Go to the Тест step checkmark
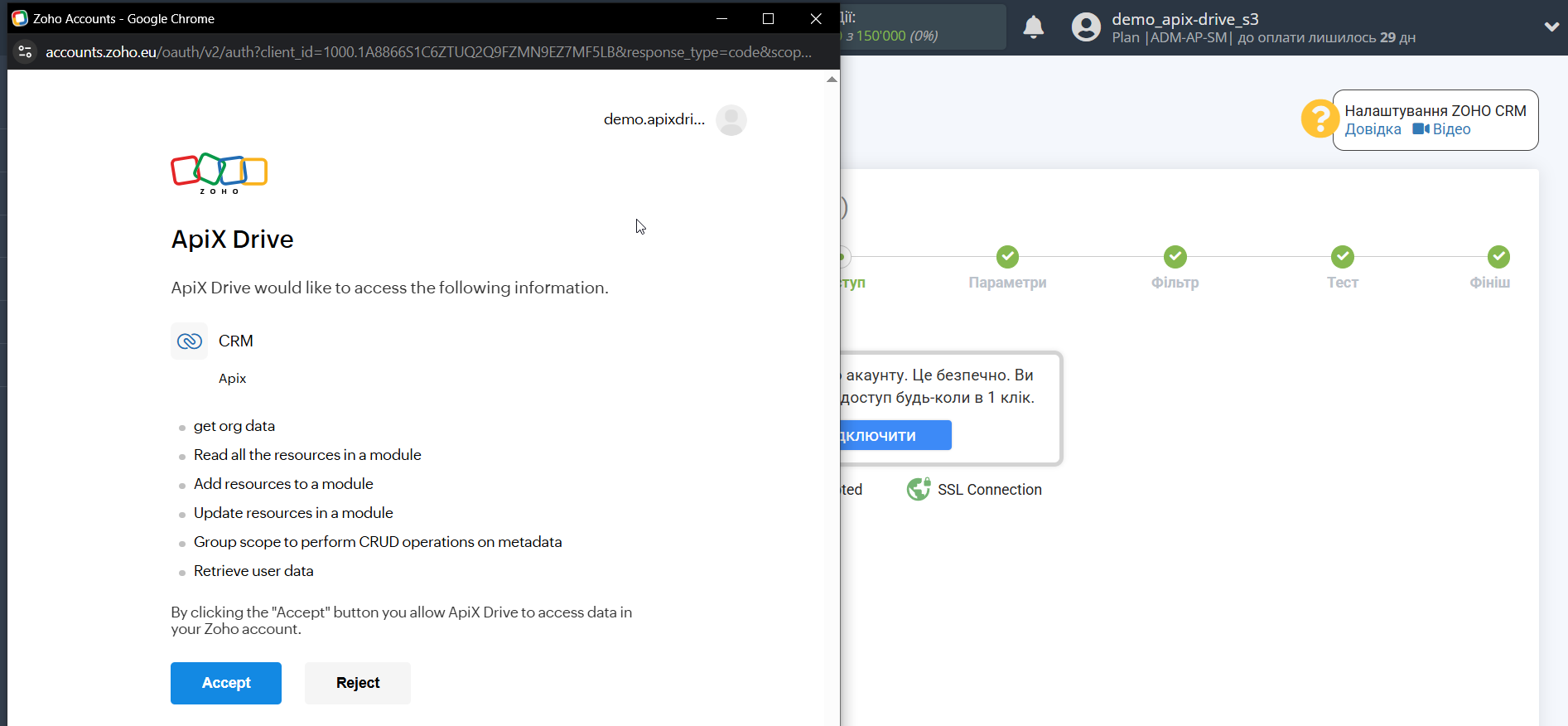The height and width of the screenshot is (726, 1568). pos(1342,257)
